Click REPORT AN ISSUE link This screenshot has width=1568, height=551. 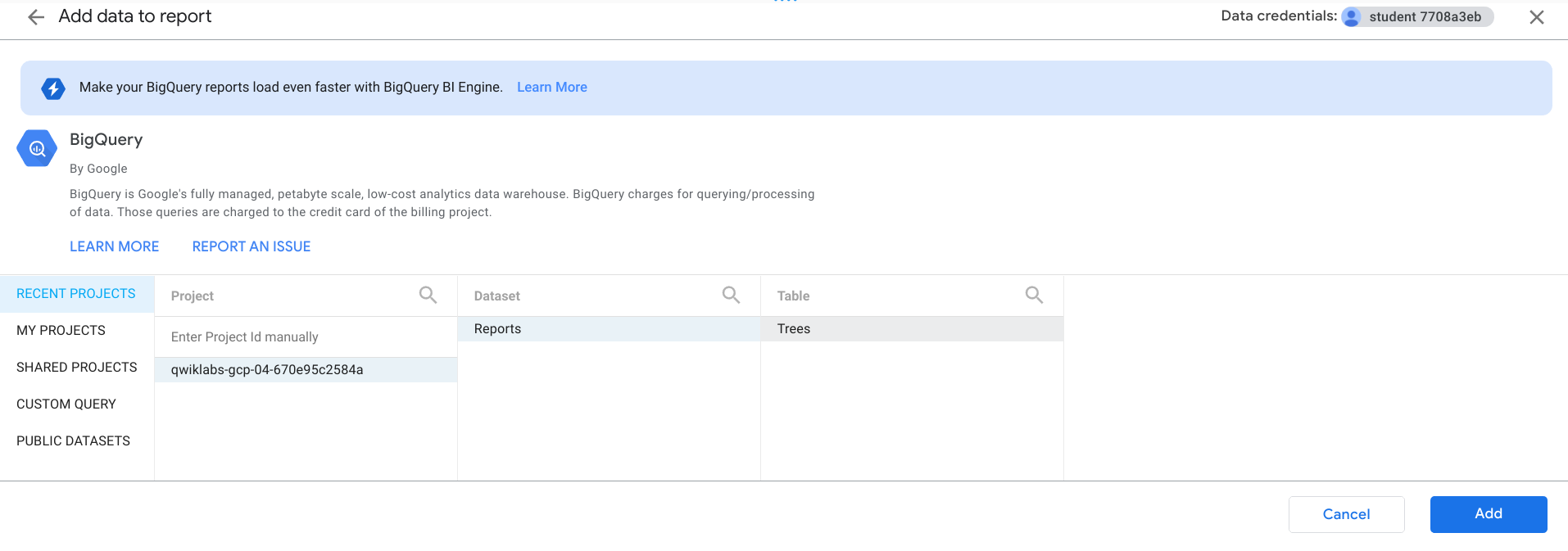252,246
